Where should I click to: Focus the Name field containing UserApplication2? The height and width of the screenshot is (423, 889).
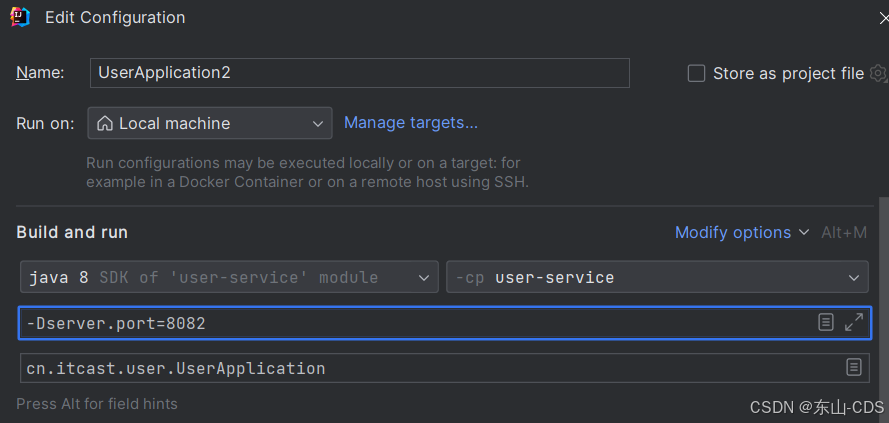point(359,73)
